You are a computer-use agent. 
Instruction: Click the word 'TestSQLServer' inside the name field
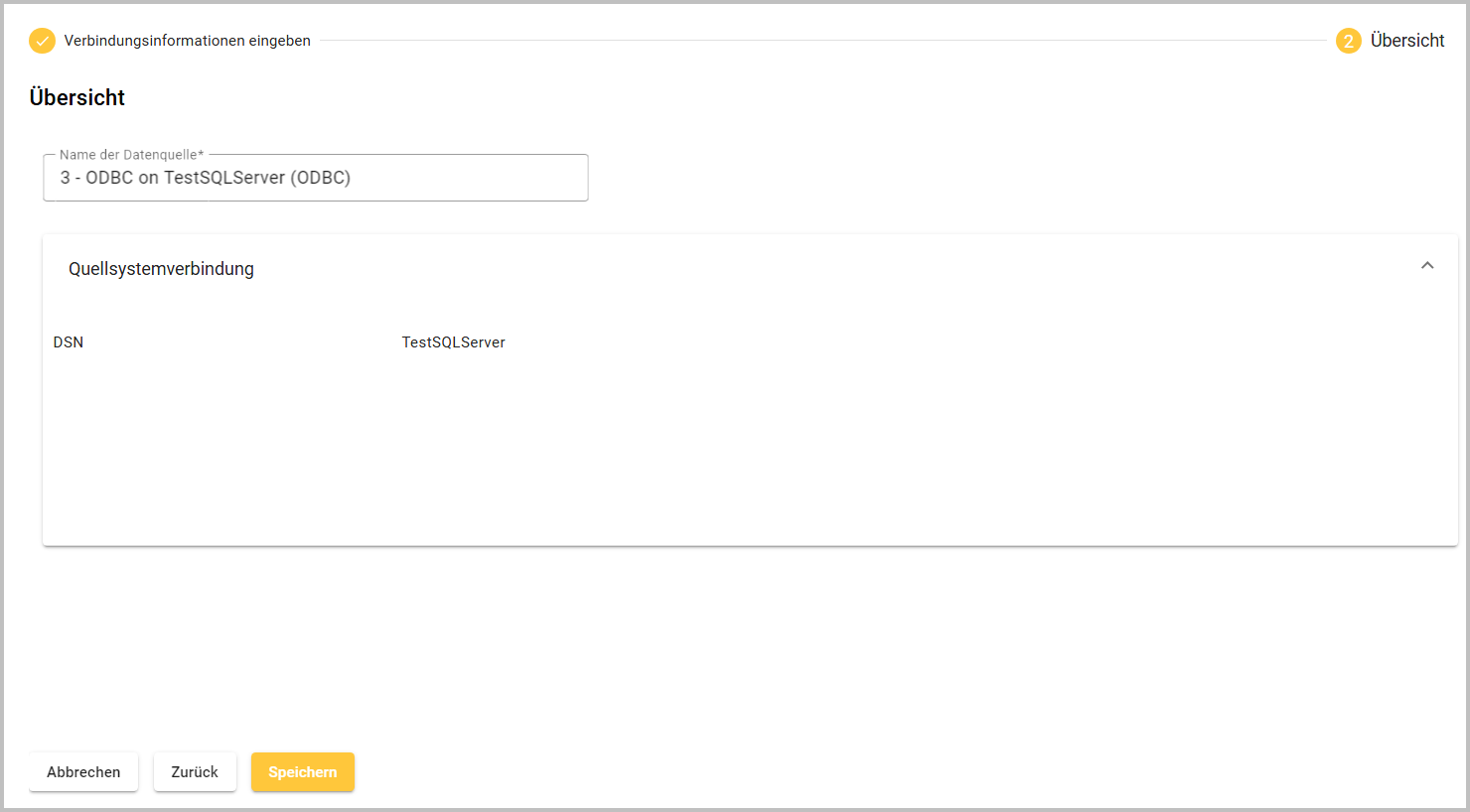(x=223, y=179)
